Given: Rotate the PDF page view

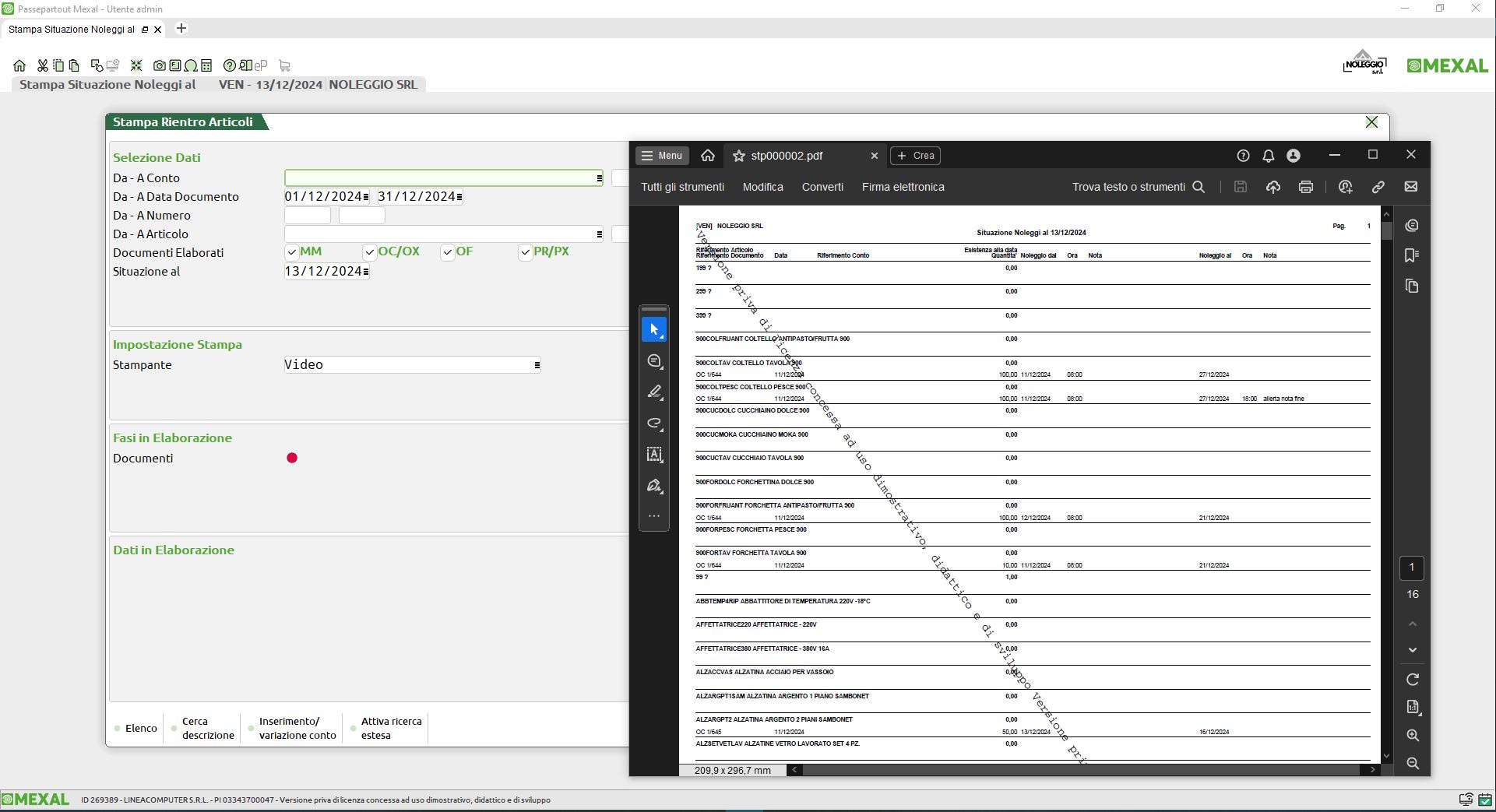Looking at the screenshot, I should (x=1412, y=680).
